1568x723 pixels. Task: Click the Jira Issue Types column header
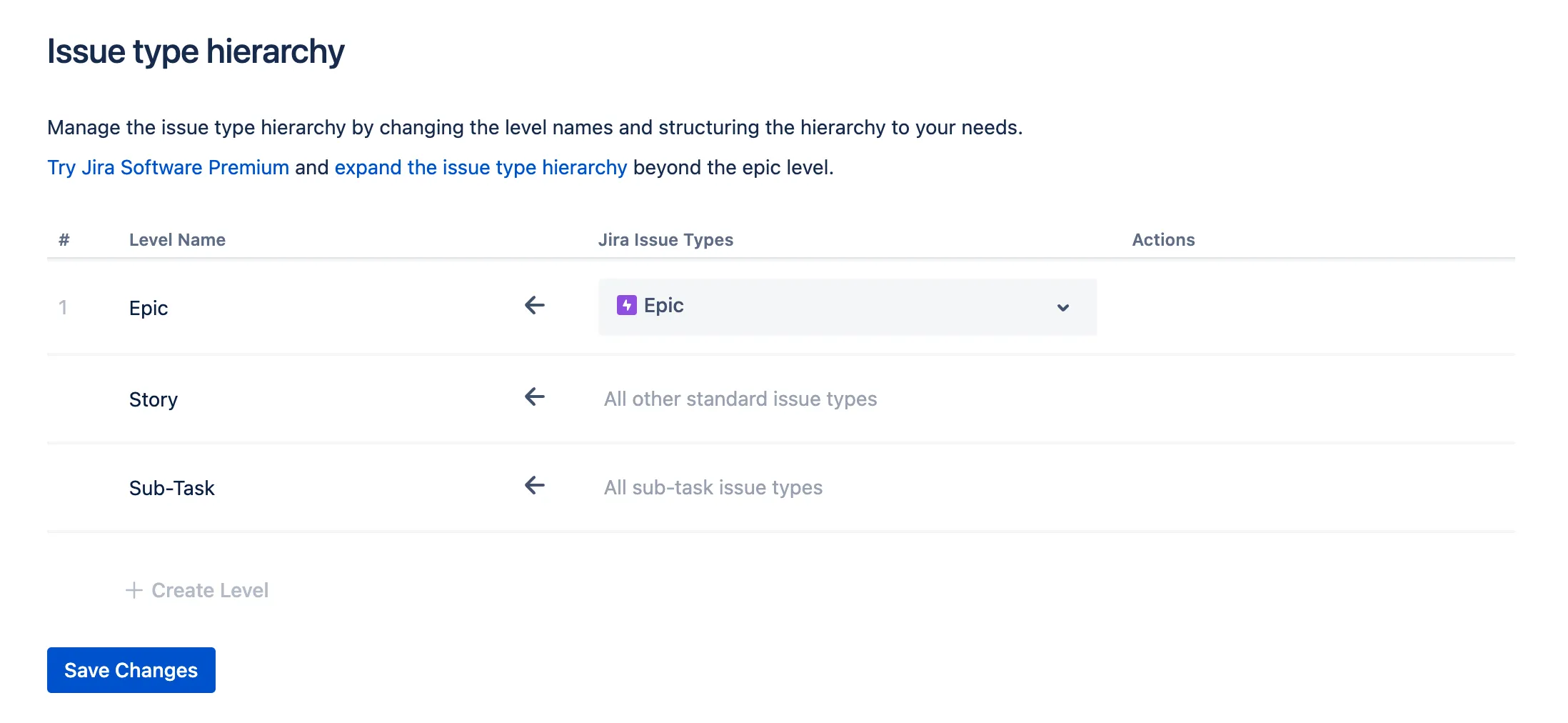pos(665,240)
